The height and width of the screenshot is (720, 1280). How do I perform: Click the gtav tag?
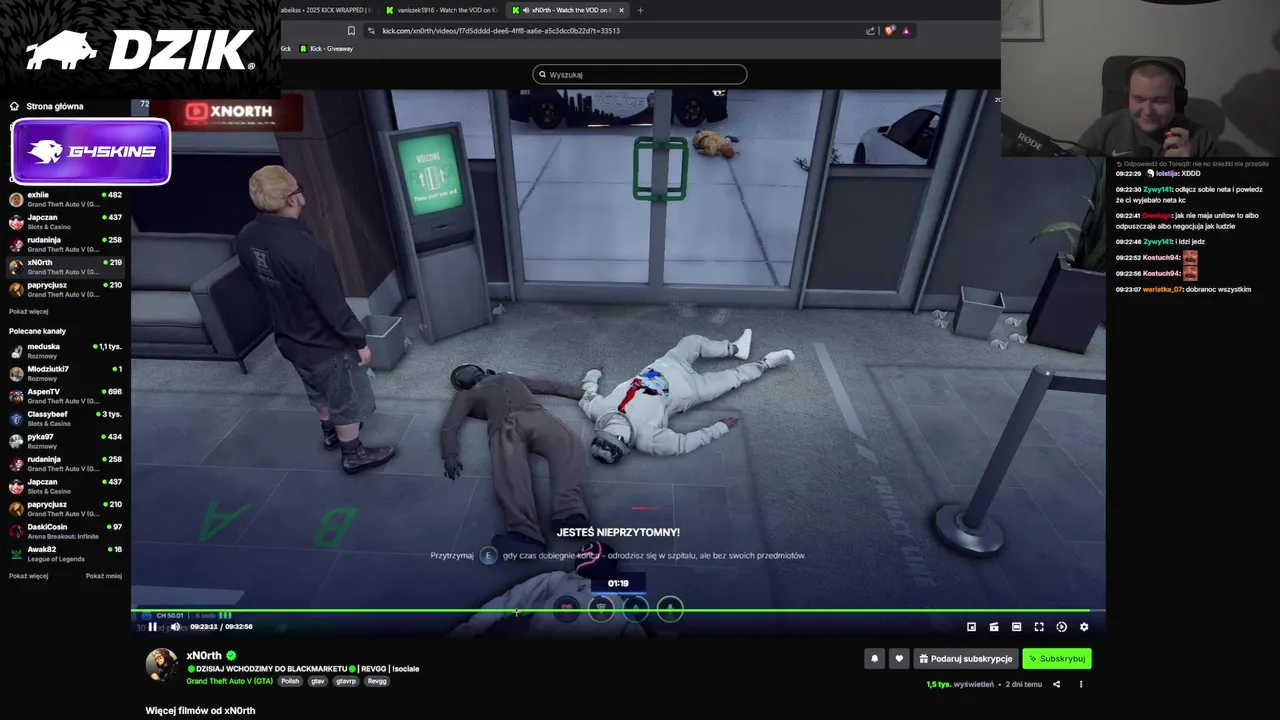pyautogui.click(x=318, y=681)
